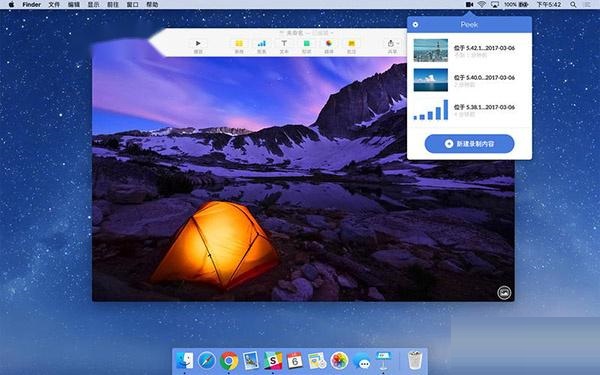Viewport: 600px width, 375px height.
Task: Open the Finder menu
Action: 32,5
